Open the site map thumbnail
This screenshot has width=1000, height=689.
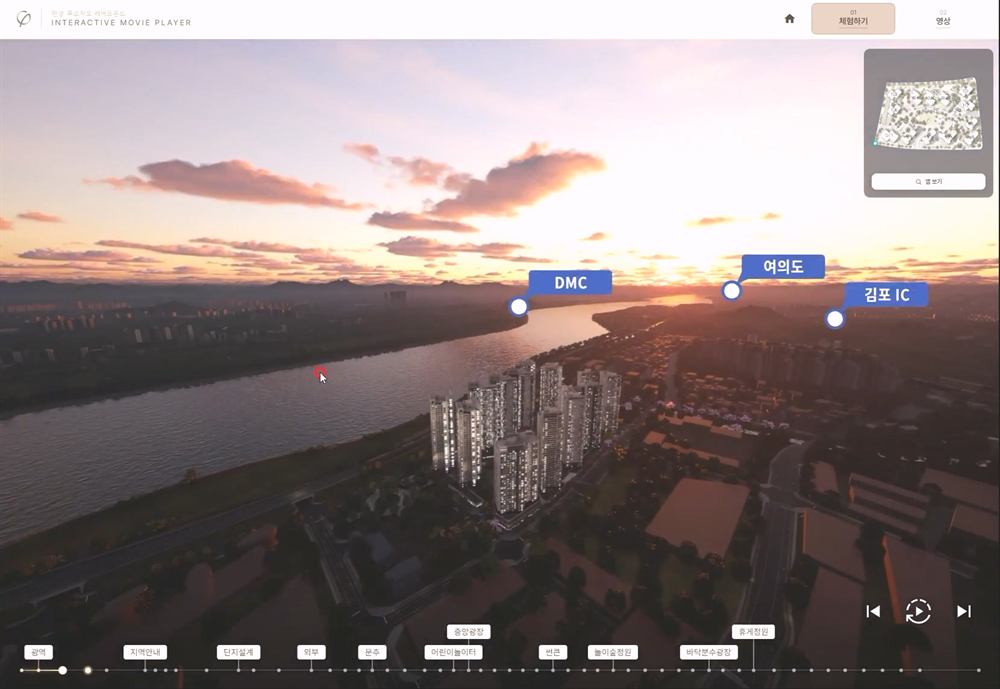928,114
